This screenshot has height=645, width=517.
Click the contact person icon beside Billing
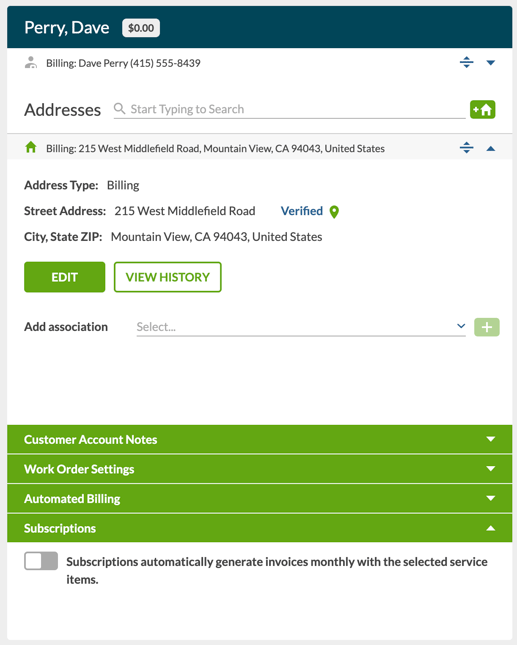31,63
